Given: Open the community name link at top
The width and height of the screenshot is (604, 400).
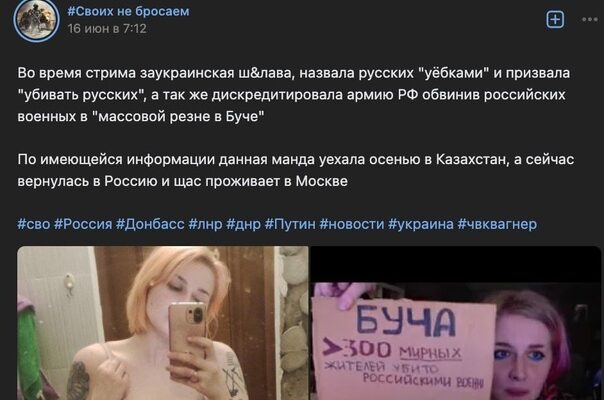Looking at the screenshot, I should click(x=128, y=11).
